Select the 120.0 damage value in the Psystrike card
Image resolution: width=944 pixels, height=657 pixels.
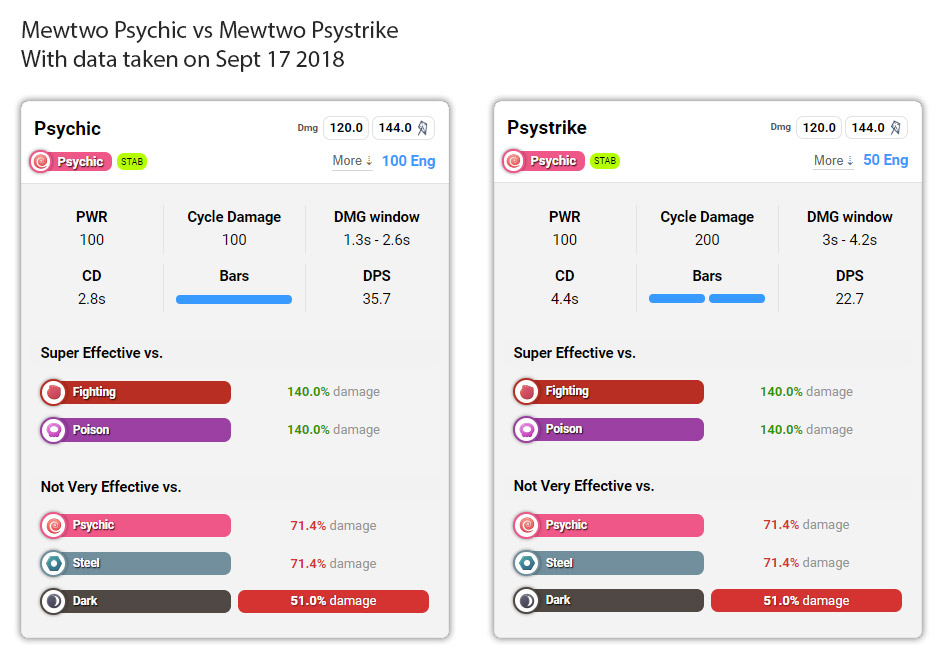point(819,128)
